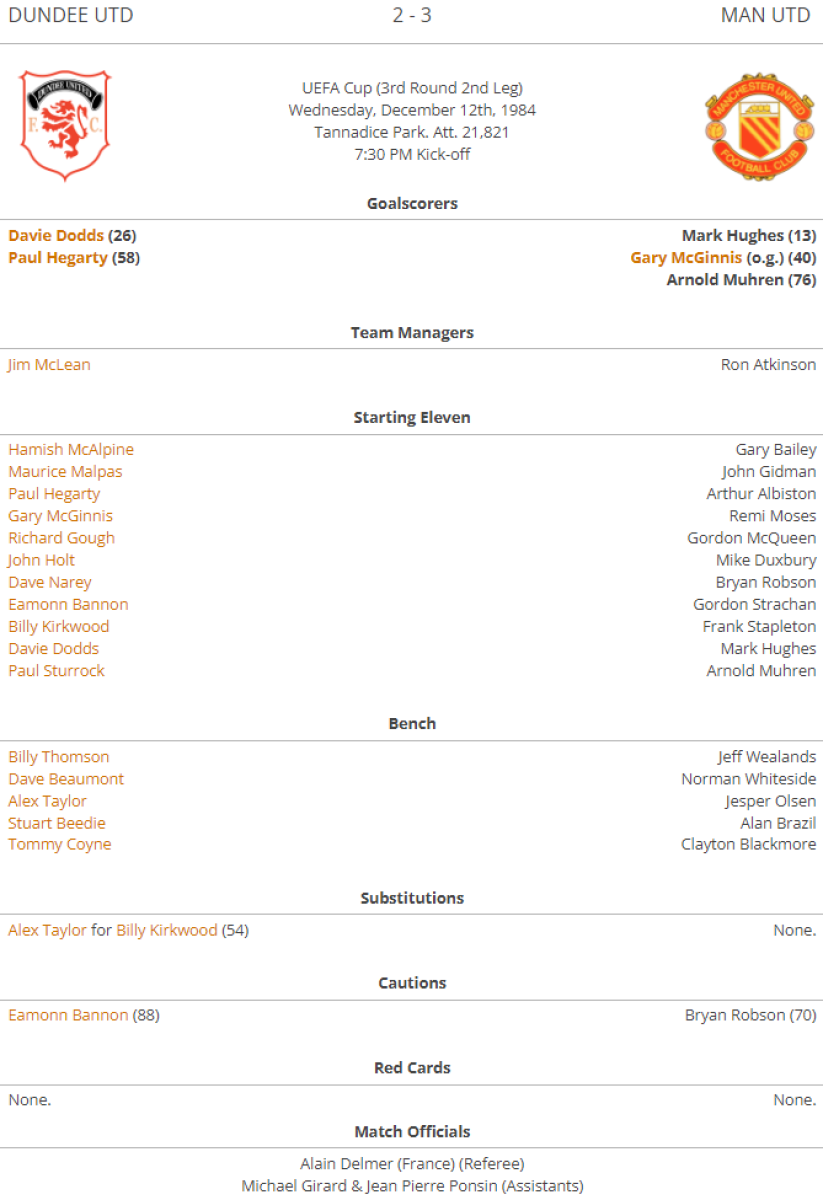Click Billy Thomson on the bench list
Screen dimensions: 823x1200
point(59,757)
